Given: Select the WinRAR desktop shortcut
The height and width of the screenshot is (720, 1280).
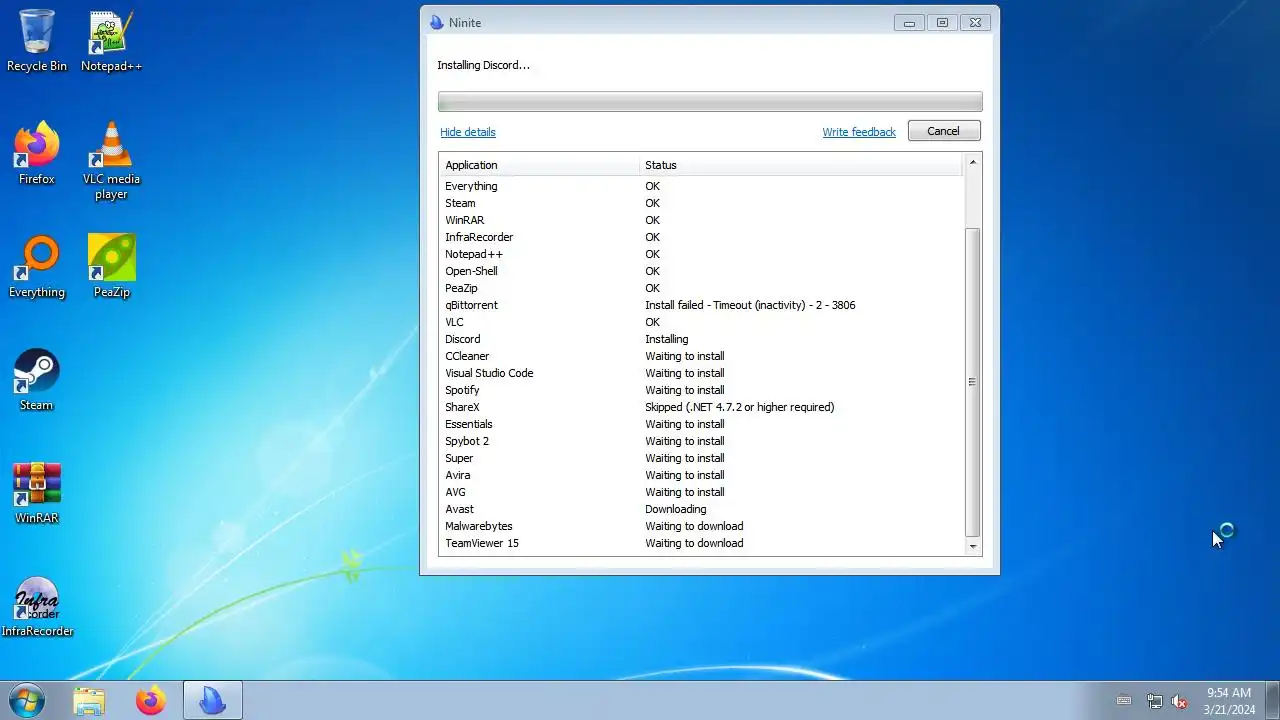Looking at the screenshot, I should coord(37,492).
